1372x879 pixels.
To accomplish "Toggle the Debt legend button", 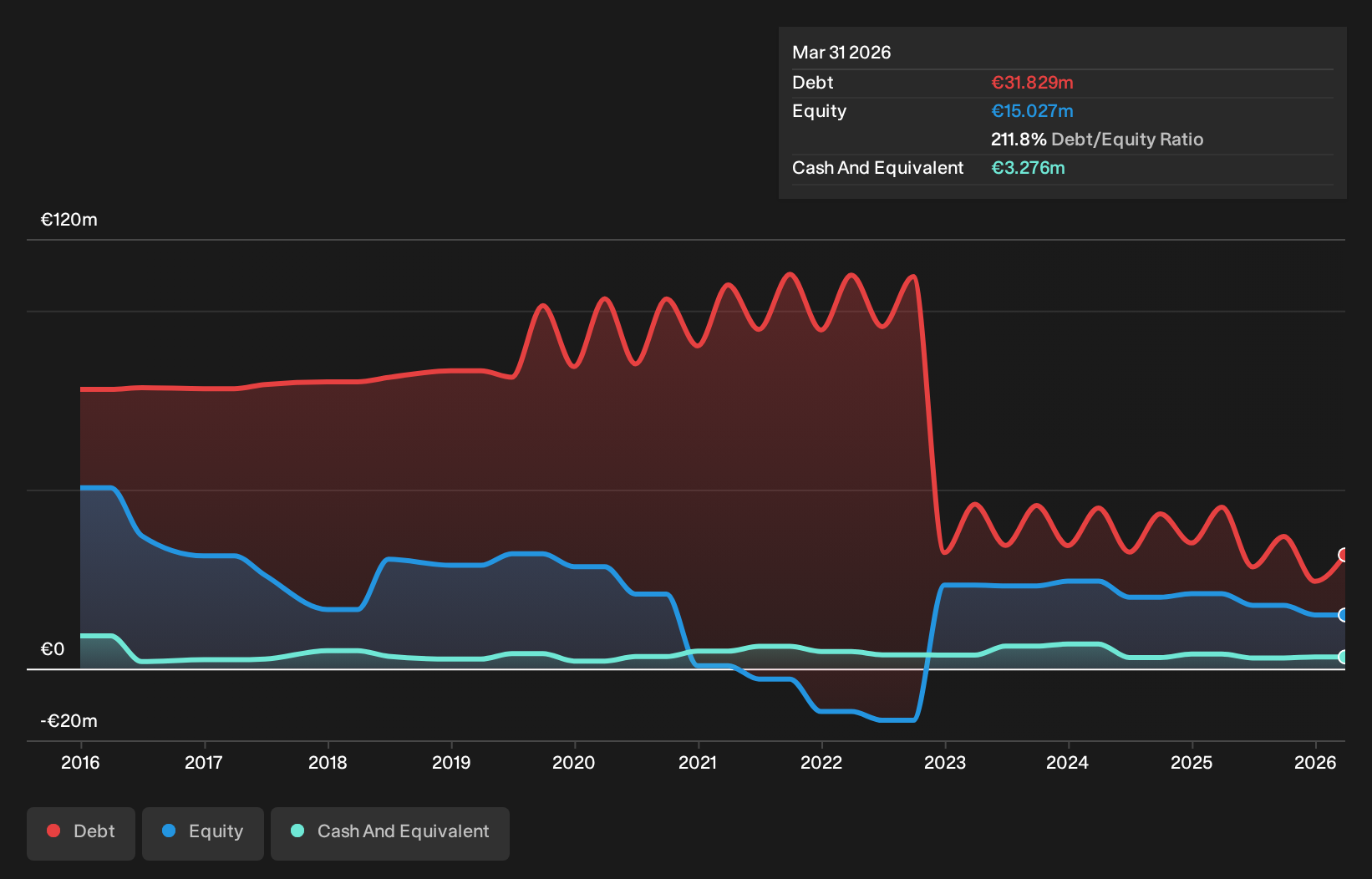I will click(81, 833).
